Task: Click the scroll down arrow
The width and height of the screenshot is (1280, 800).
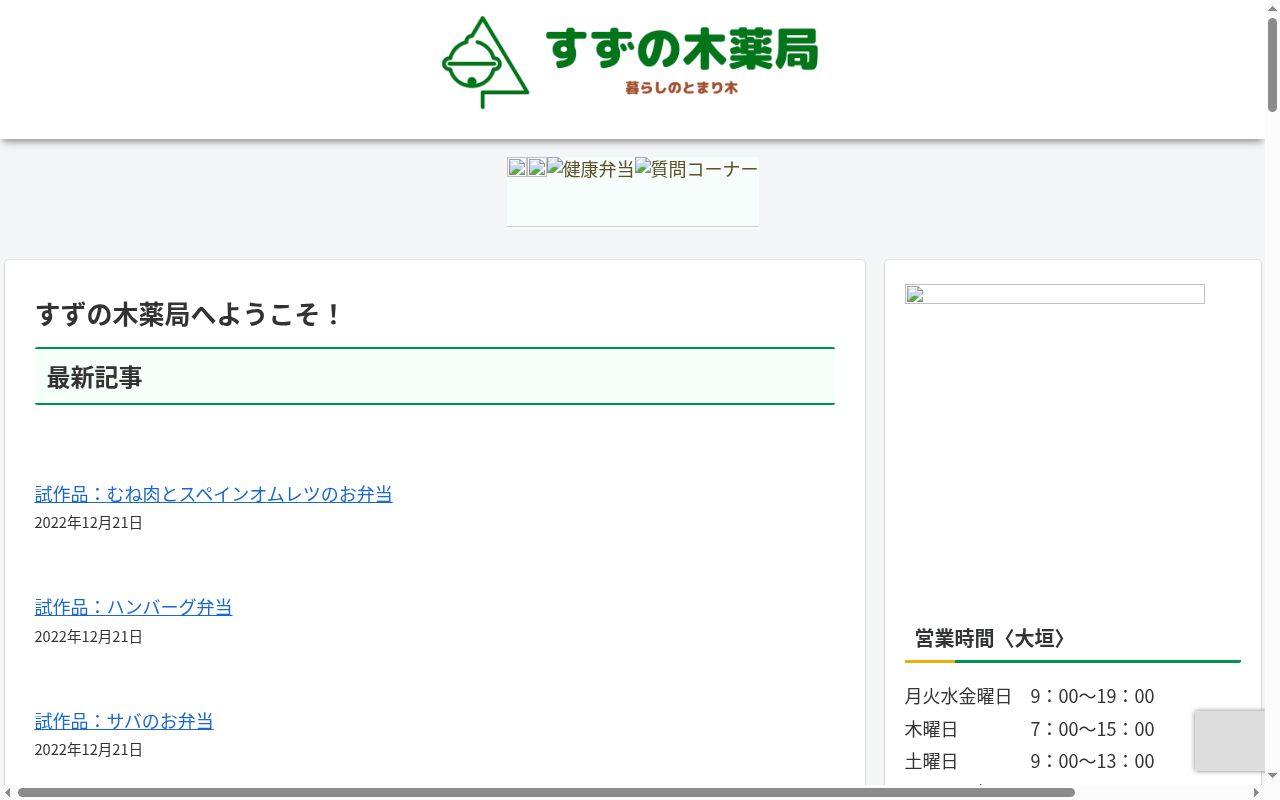Action: click(1272, 777)
